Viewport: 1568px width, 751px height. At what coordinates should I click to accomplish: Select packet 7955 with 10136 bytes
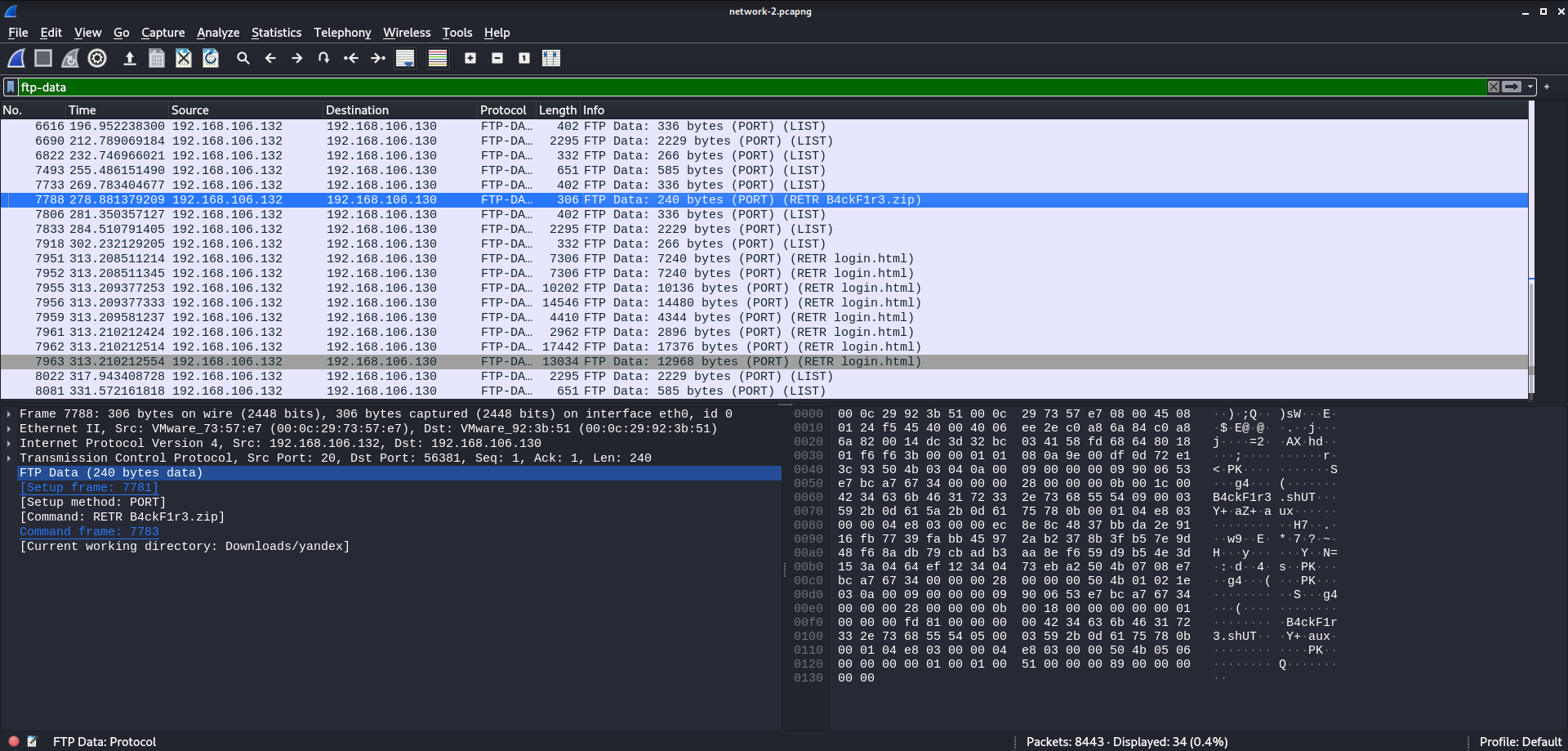(x=764, y=288)
